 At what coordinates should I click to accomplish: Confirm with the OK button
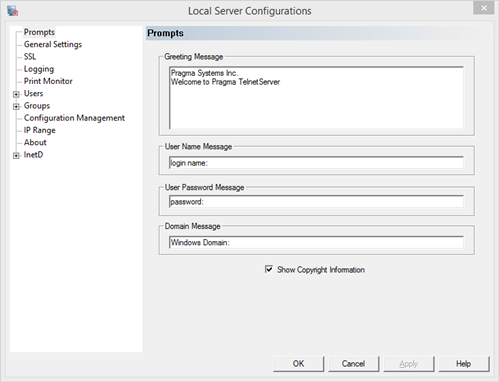coord(298,364)
